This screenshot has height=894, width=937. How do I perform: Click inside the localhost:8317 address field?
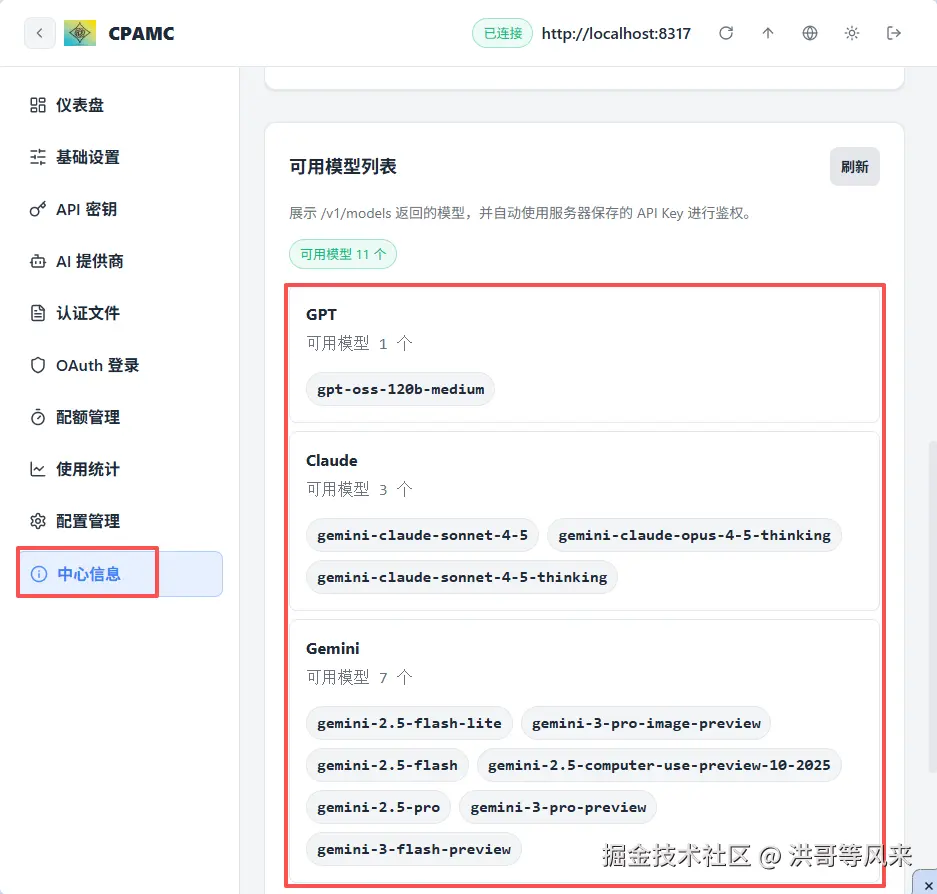coord(616,32)
